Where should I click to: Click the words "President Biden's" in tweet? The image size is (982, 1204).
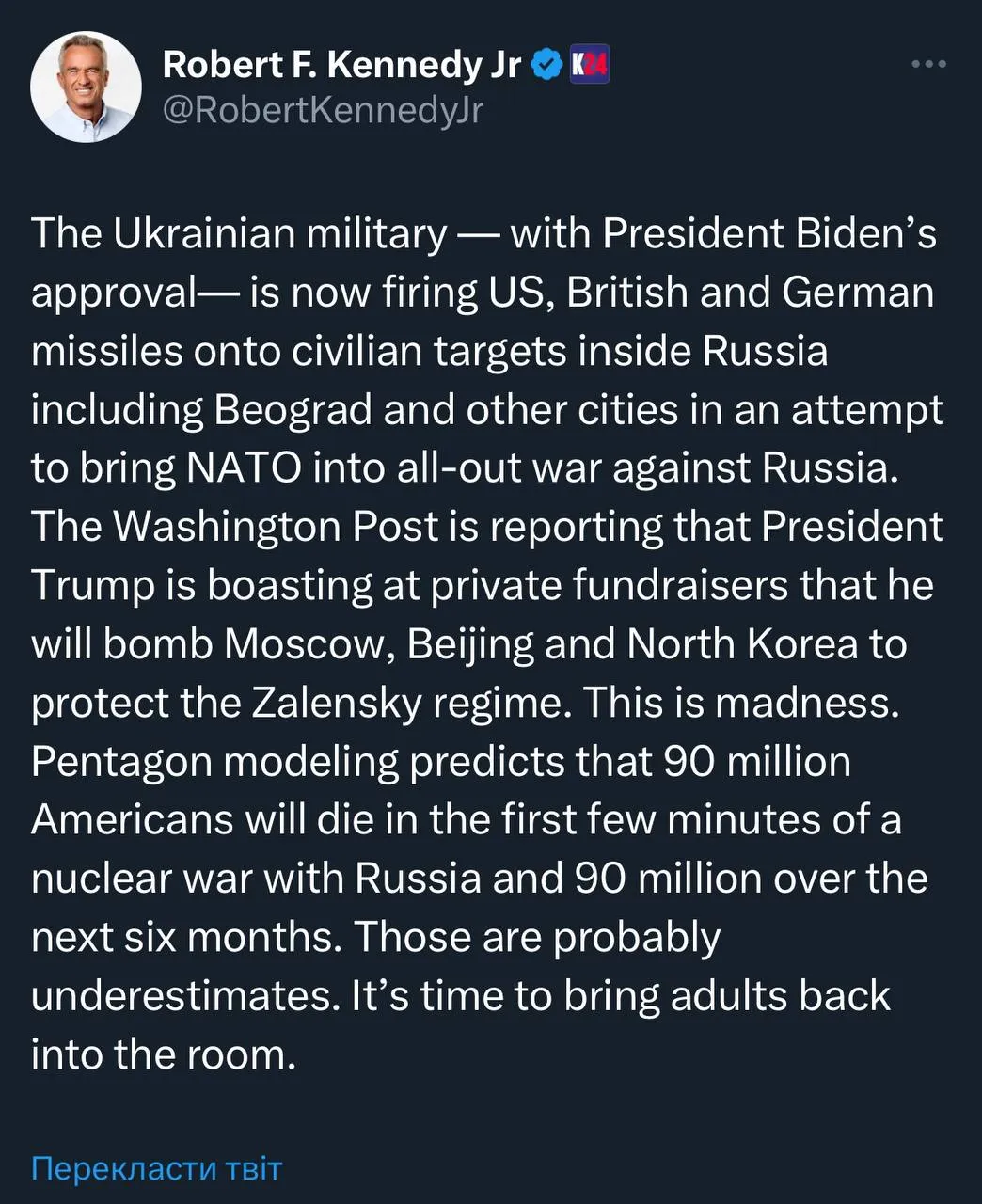(769, 233)
